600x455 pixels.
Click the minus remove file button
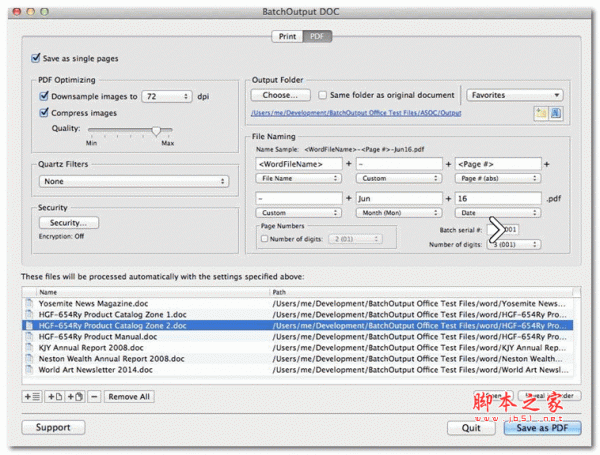94,396
